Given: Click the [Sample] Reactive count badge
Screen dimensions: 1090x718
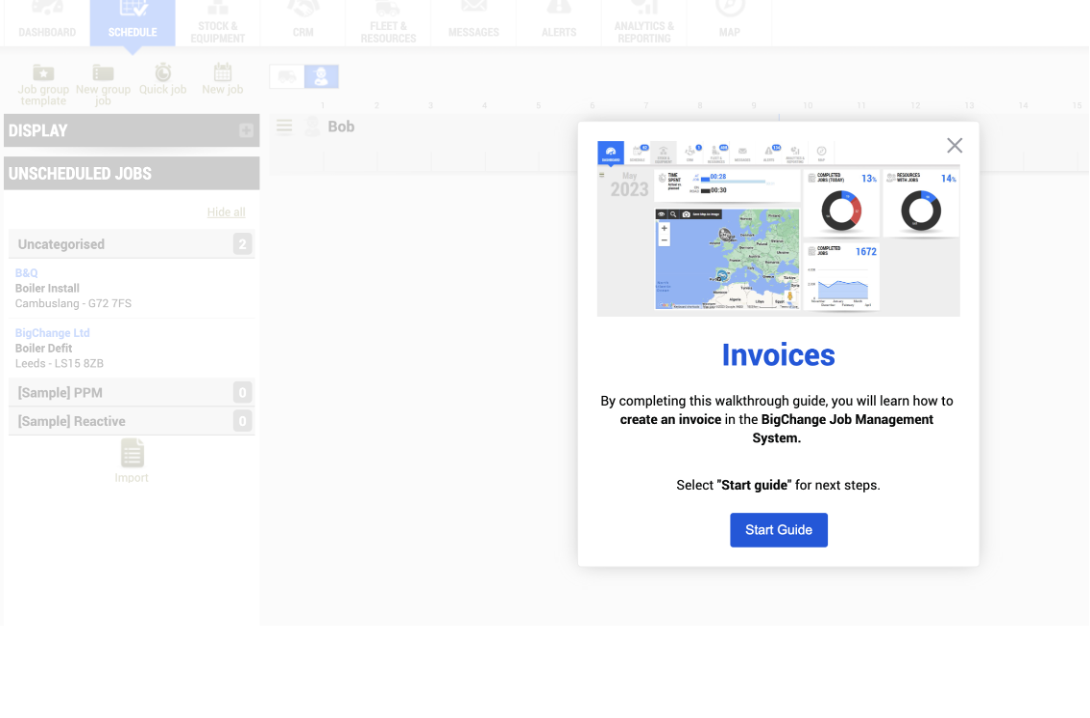Looking at the screenshot, I should click(x=242, y=421).
